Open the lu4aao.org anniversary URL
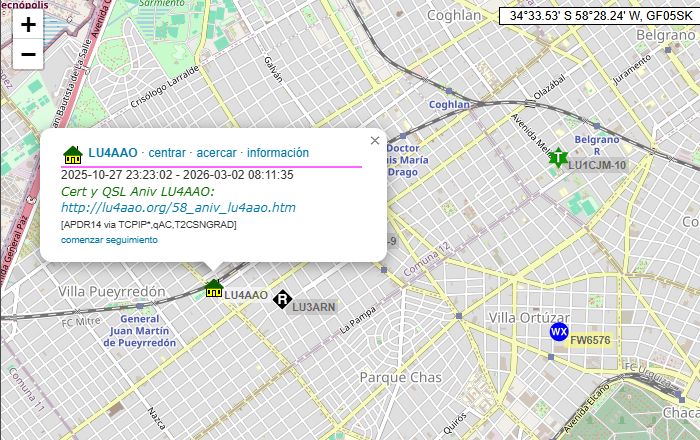The width and height of the screenshot is (700, 440). coord(178,208)
